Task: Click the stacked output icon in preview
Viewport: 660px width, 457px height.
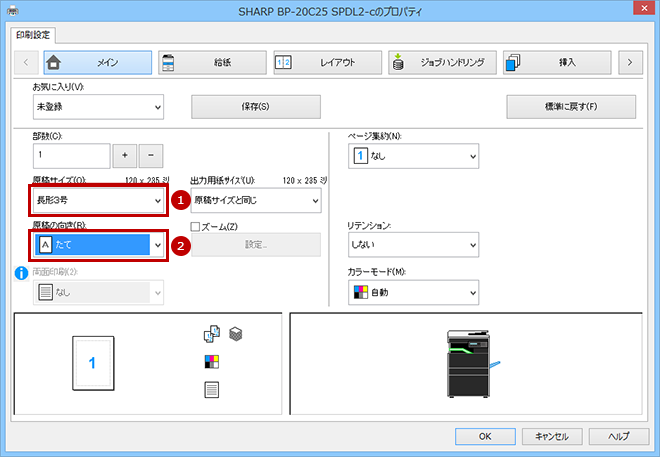Action: (236, 334)
